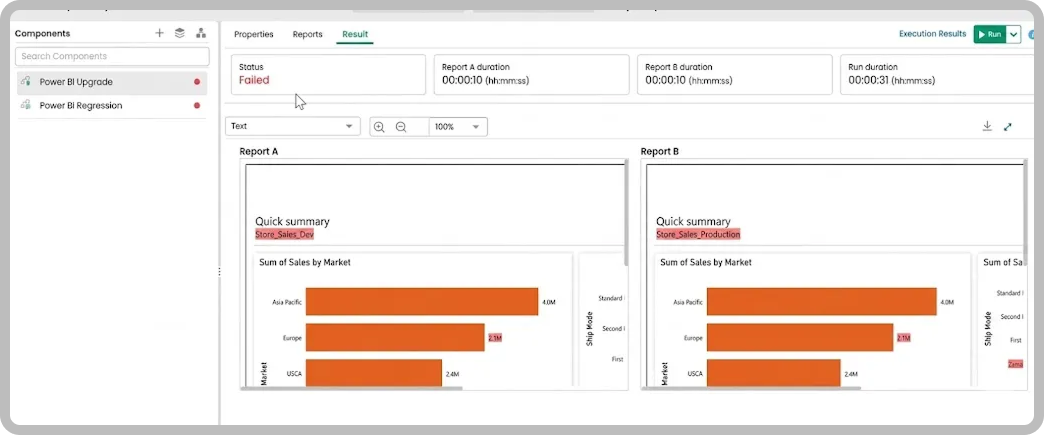
Task: Open the hierarchy tree icon in Components header
Action: 200,33
